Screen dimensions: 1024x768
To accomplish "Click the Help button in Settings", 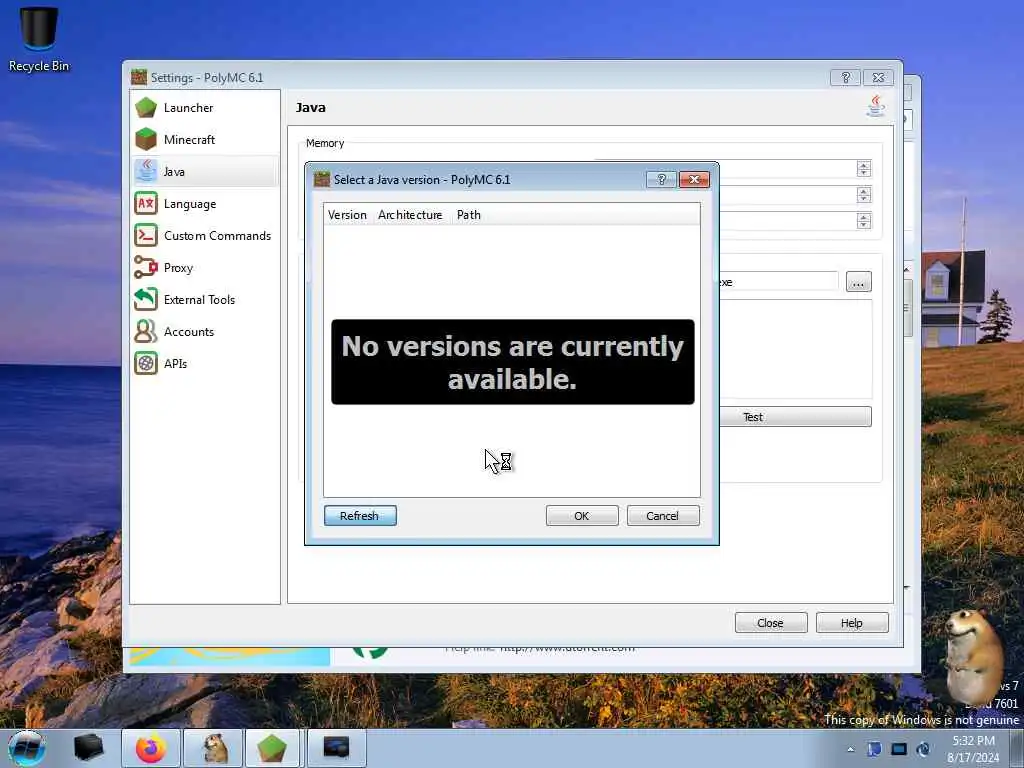I will tap(852, 623).
